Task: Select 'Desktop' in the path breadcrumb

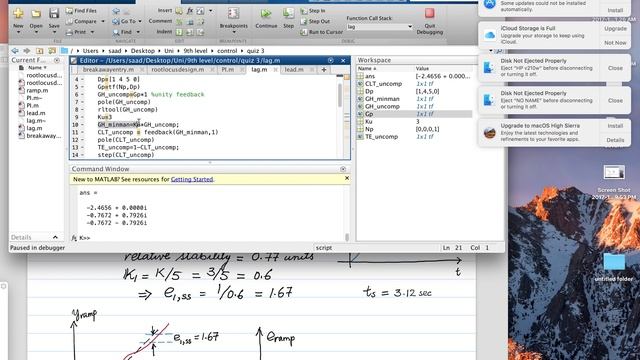Action: (x=142, y=51)
